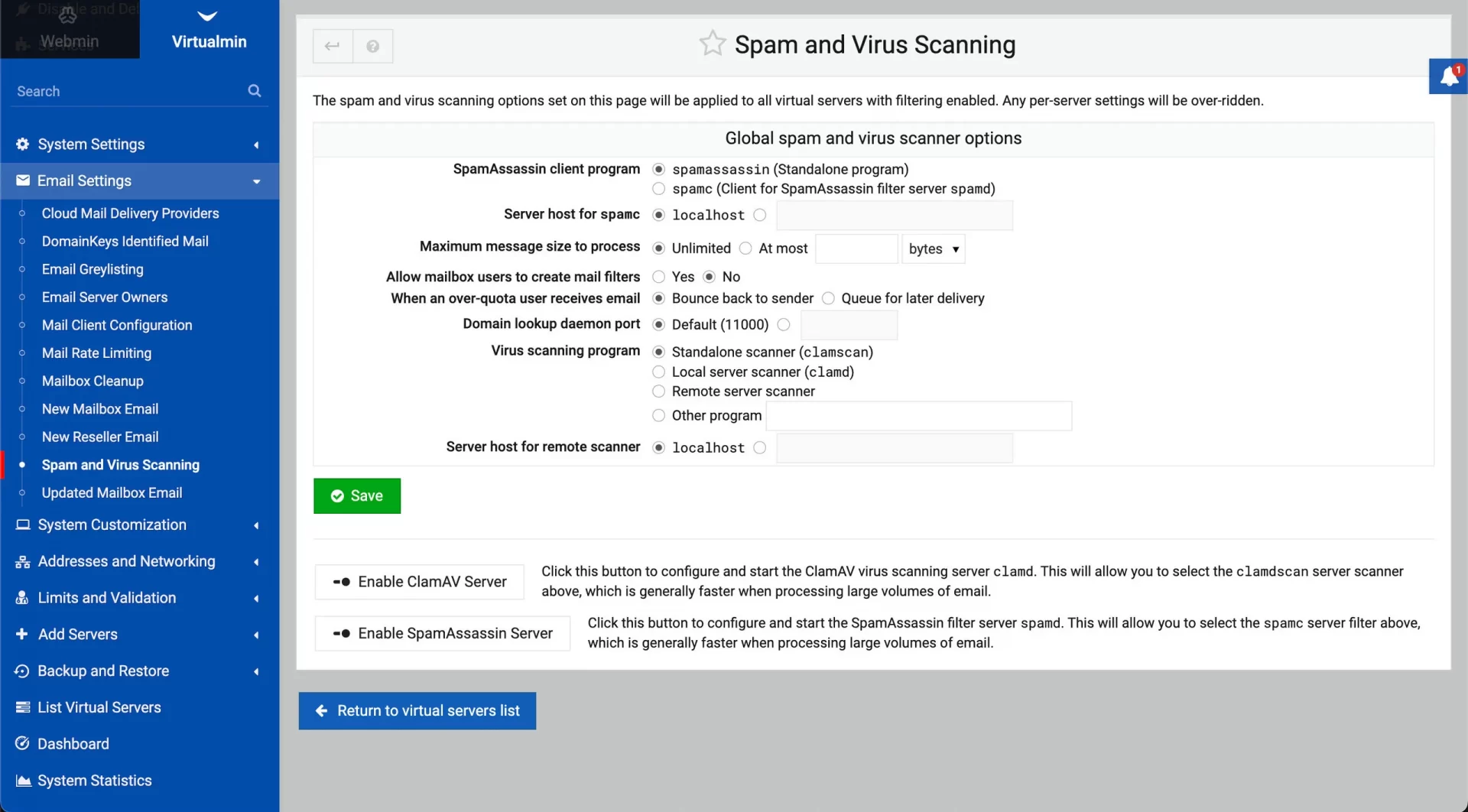Open Email Greylisting menu item

pyautogui.click(x=93, y=269)
